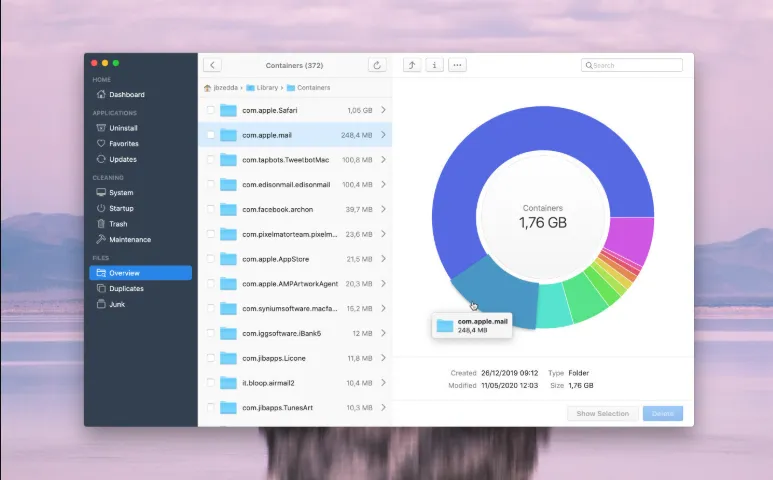773x480 pixels.
Task: Open it.bloop.airmail2 folder via chevron
Action: point(384,383)
